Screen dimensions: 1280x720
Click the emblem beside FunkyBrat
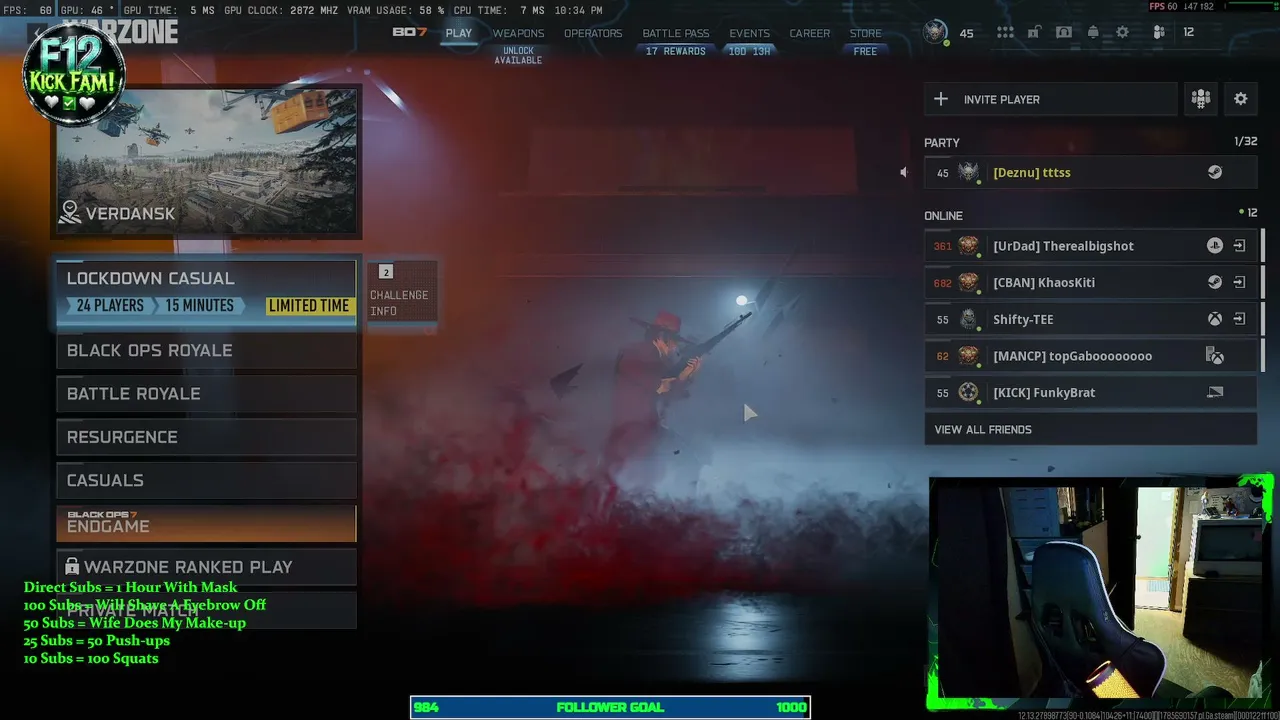(x=968, y=392)
